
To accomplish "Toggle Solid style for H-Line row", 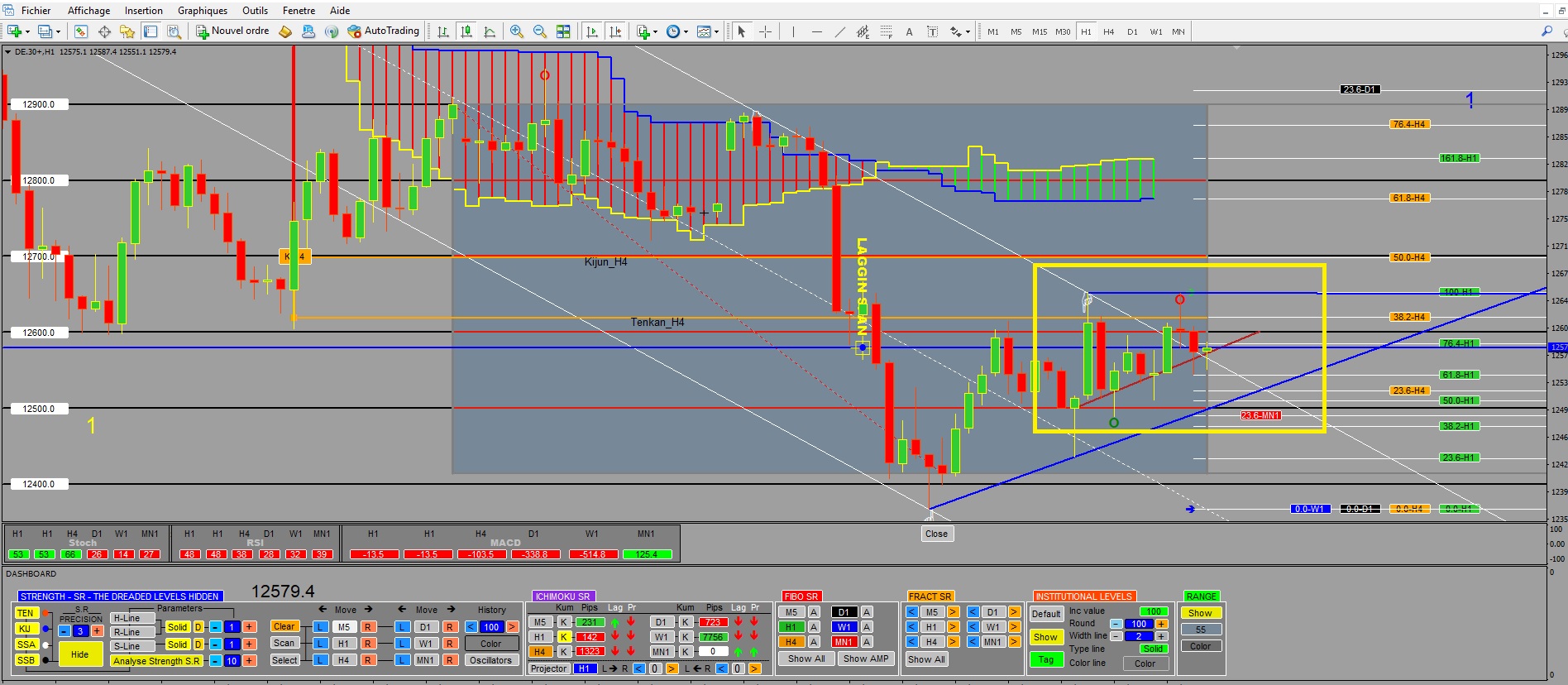I will tap(177, 627).
